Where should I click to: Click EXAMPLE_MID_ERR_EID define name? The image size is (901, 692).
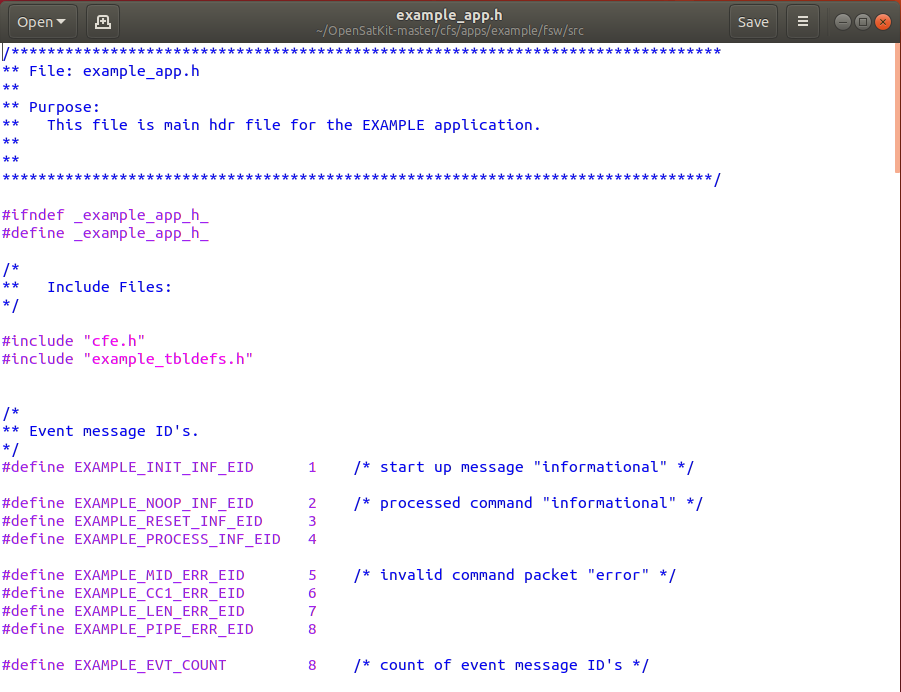(x=159, y=575)
